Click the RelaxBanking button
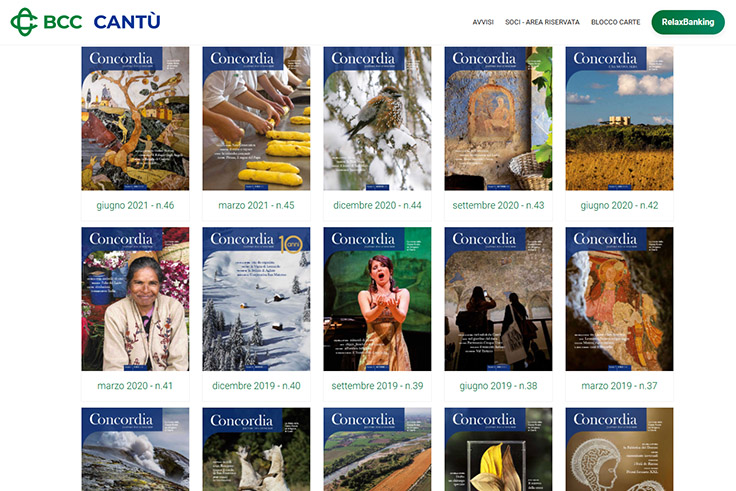Viewport: 736px width, 491px height. pos(688,22)
